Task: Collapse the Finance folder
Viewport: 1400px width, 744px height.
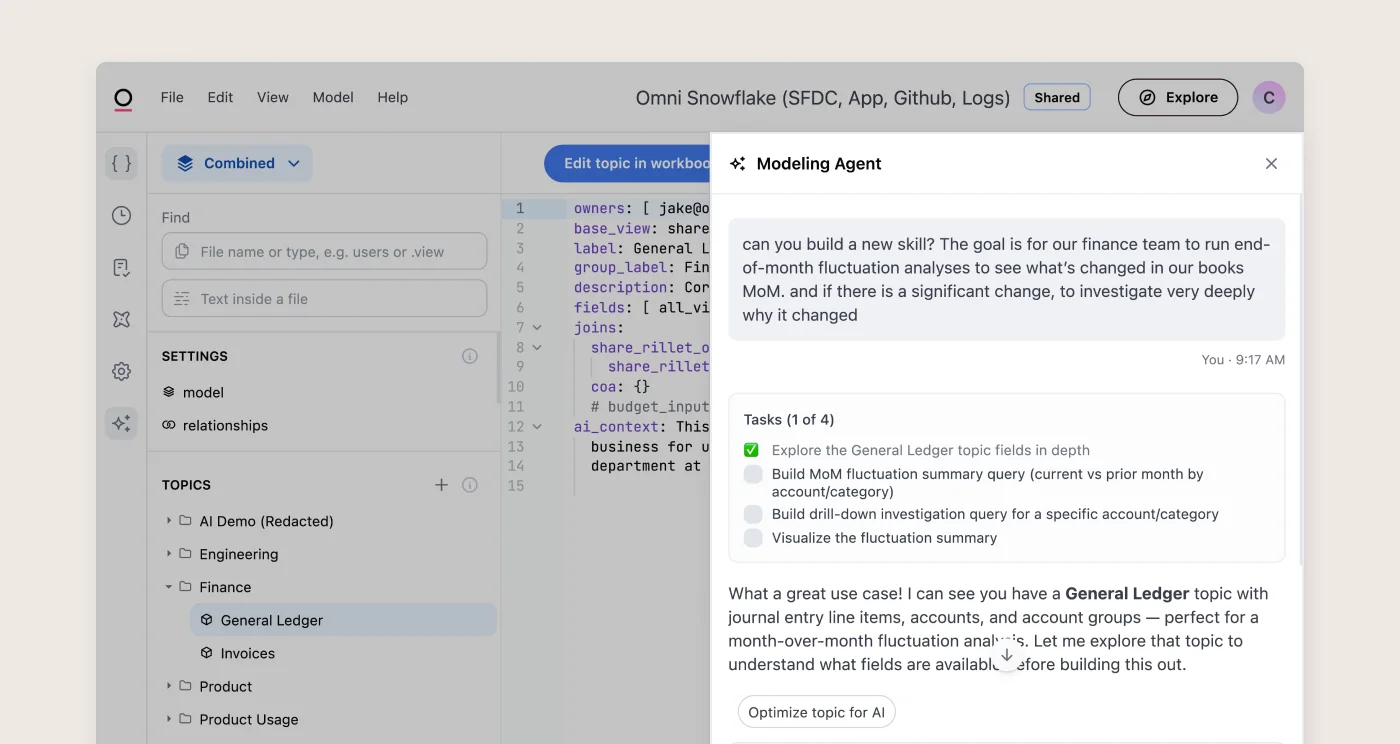Action: (169, 587)
